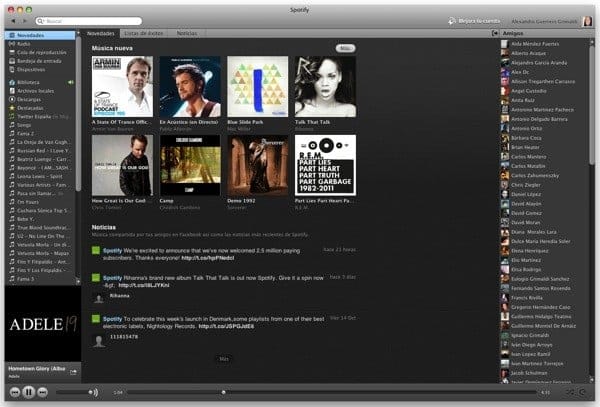Click the Mejora tu cuenta icon
The image size is (600, 407).
(452, 21)
